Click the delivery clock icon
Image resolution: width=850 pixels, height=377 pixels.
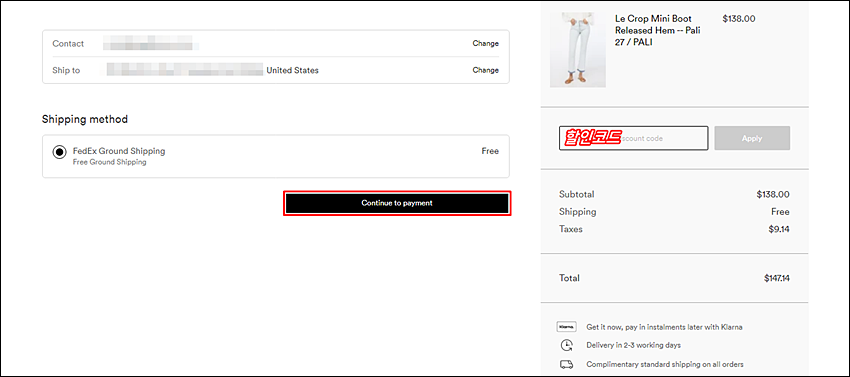(566, 345)
